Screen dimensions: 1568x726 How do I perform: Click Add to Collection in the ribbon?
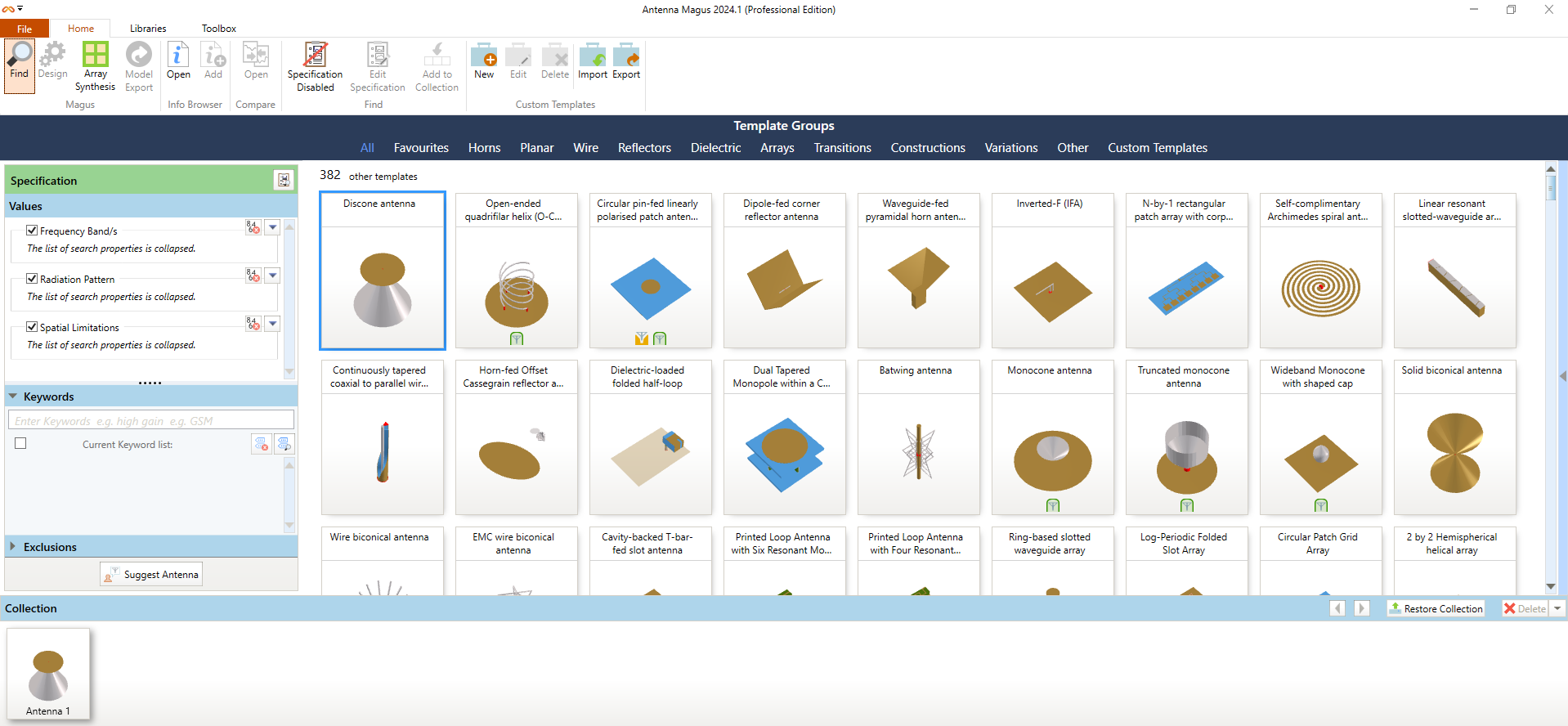pos(437,67)
